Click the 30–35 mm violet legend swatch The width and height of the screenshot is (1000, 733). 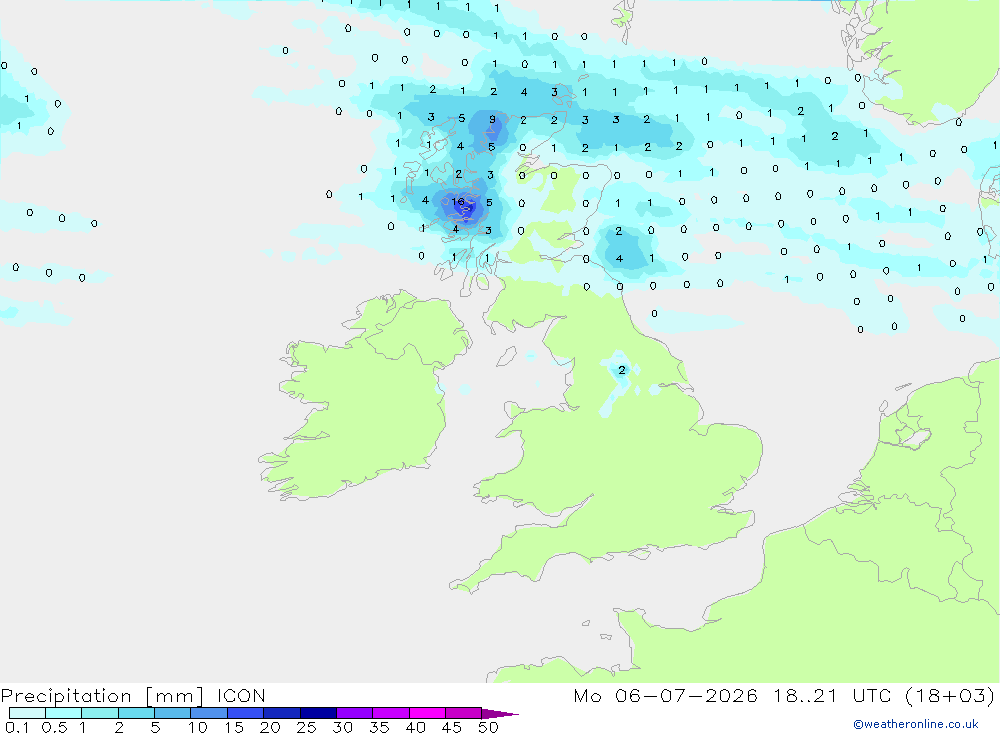355,713
